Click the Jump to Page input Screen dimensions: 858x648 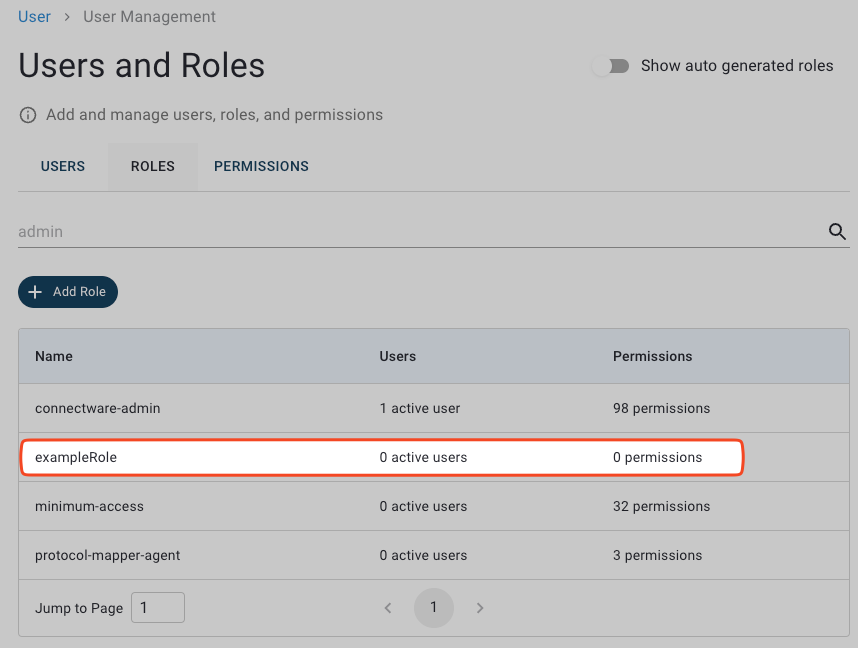[158, 608]
